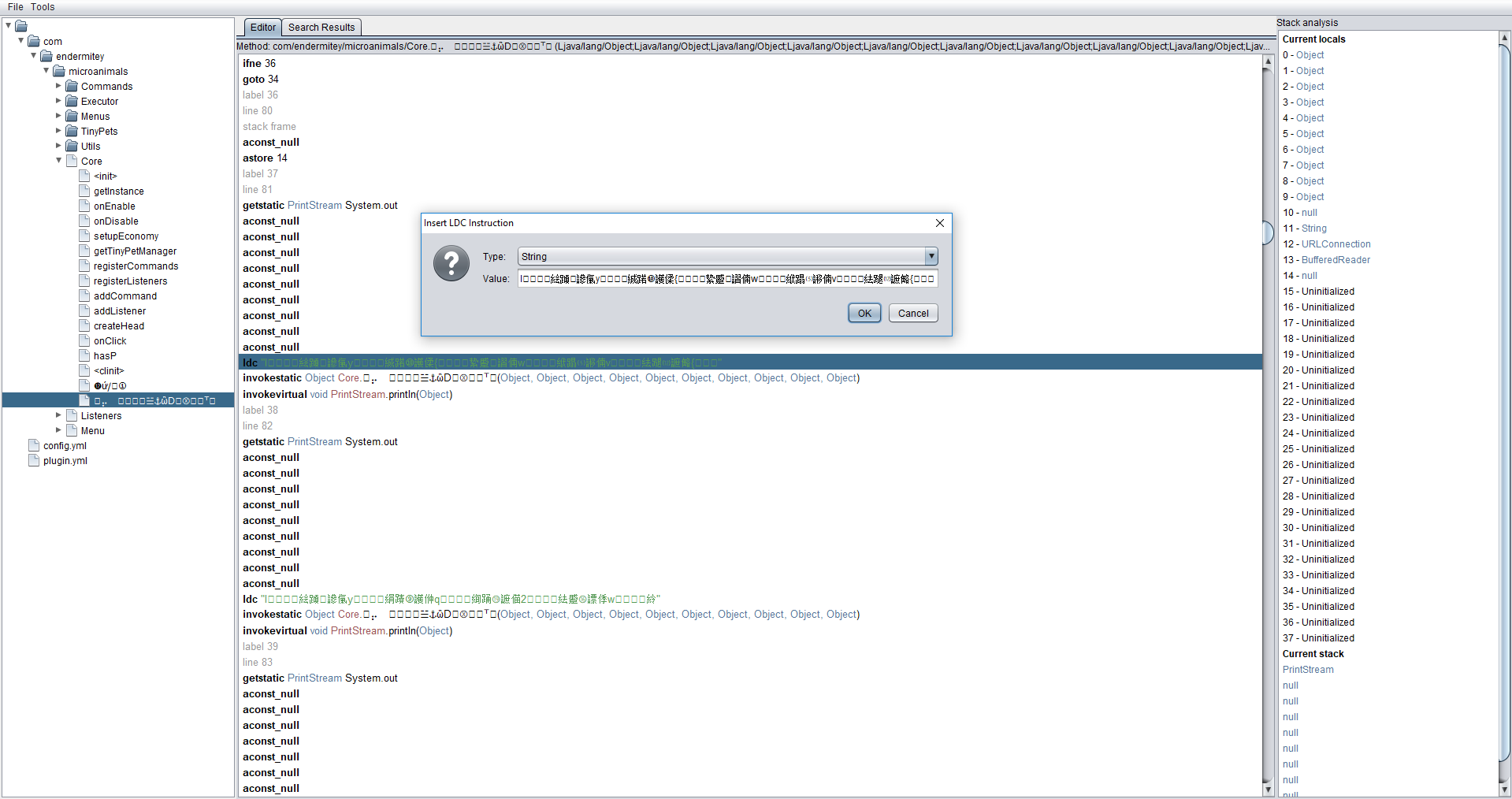
Task: Click the hasP method file icon
Action: 84,356
